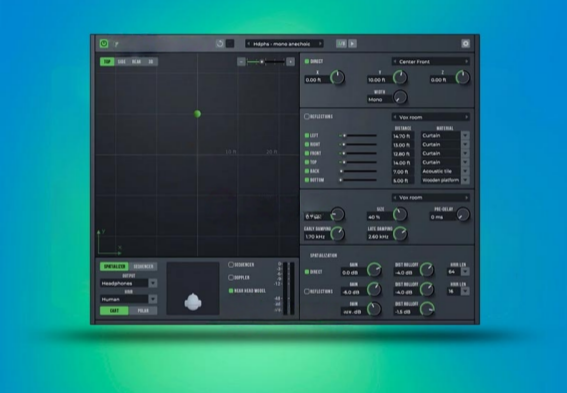Click the Early Damping knob
Image resolution: width=567 pixels, height=393 pixels.
pos(337,234)
